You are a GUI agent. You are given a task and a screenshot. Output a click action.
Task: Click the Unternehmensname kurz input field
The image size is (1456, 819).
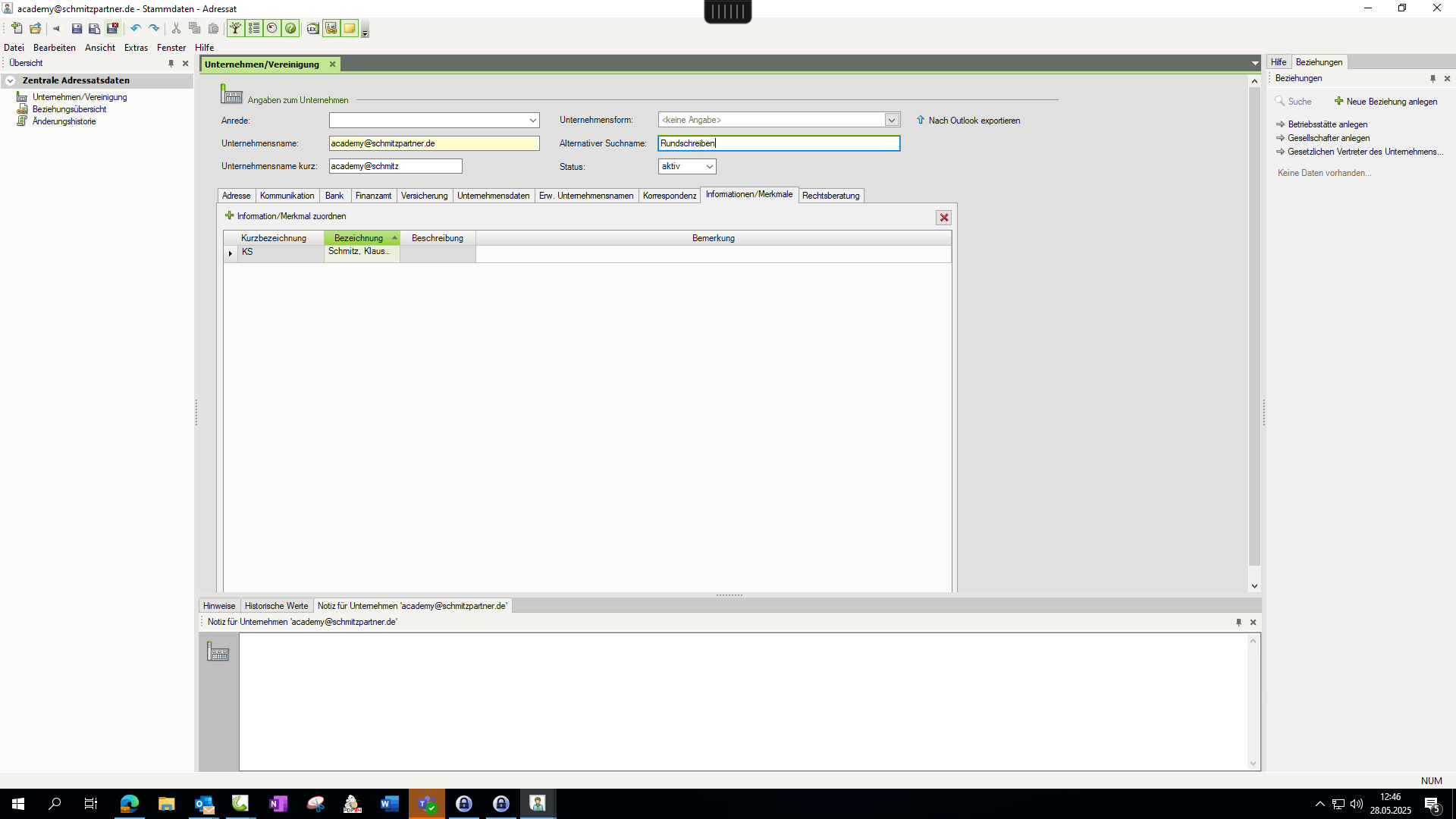tap(395, 166)
